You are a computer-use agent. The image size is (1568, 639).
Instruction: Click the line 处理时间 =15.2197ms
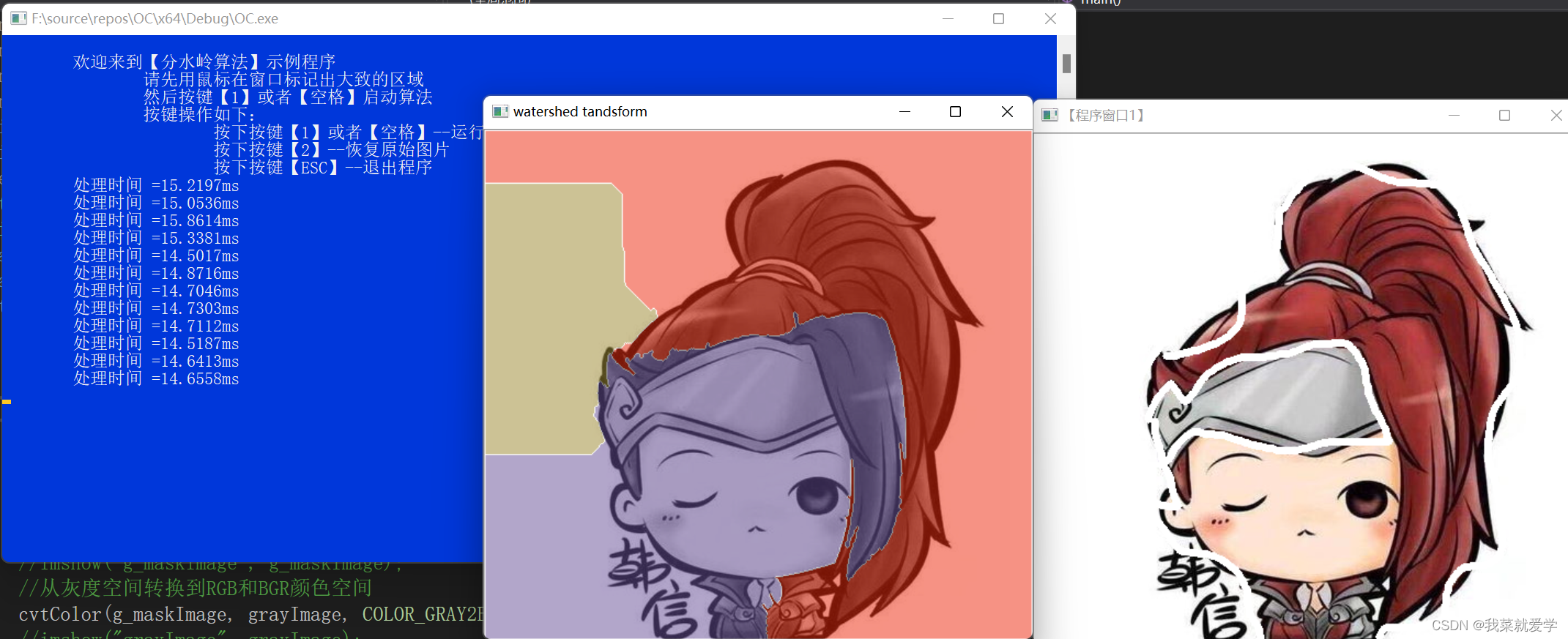click(x=156, y=185)
